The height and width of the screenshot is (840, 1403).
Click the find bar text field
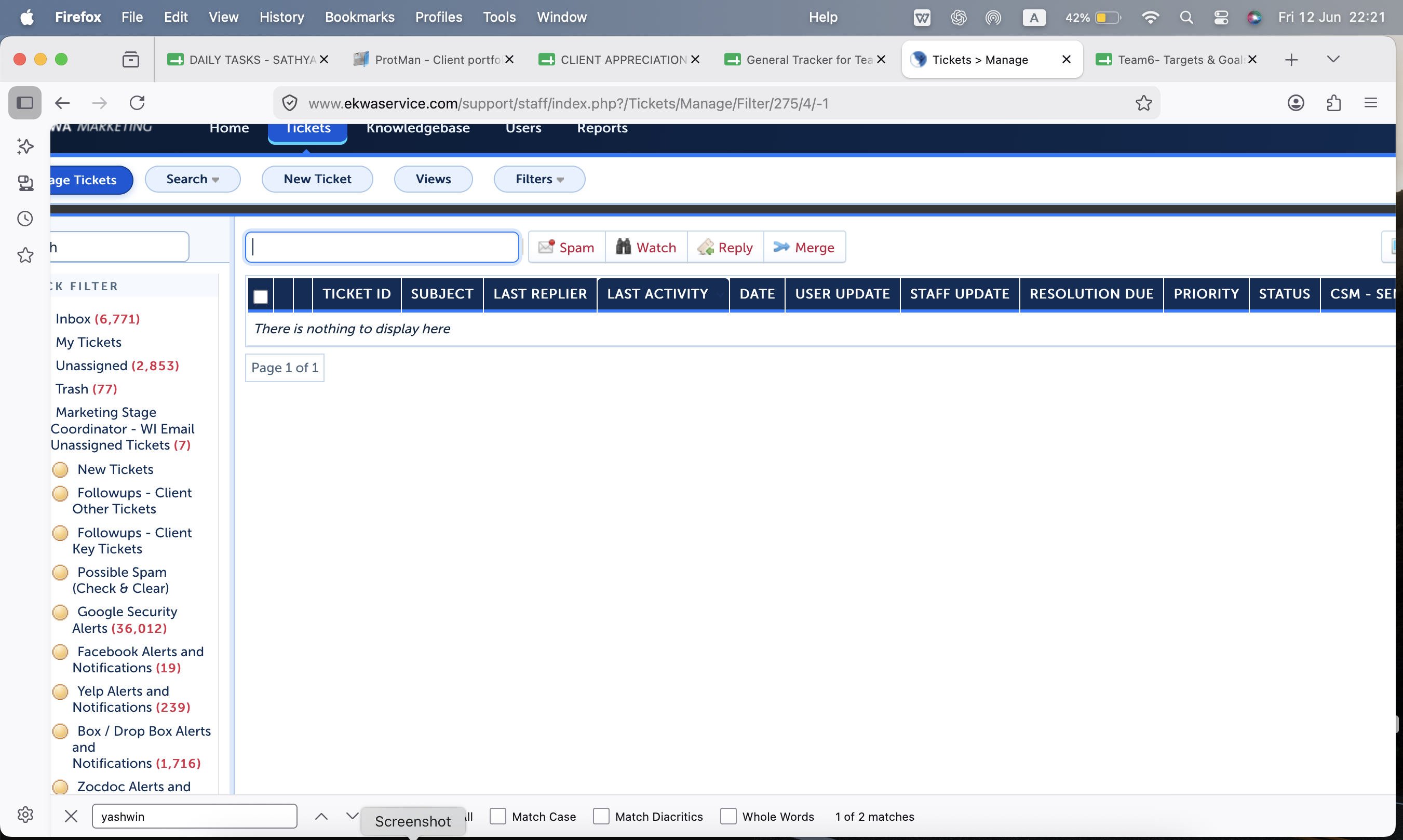(x=194, y=816)
